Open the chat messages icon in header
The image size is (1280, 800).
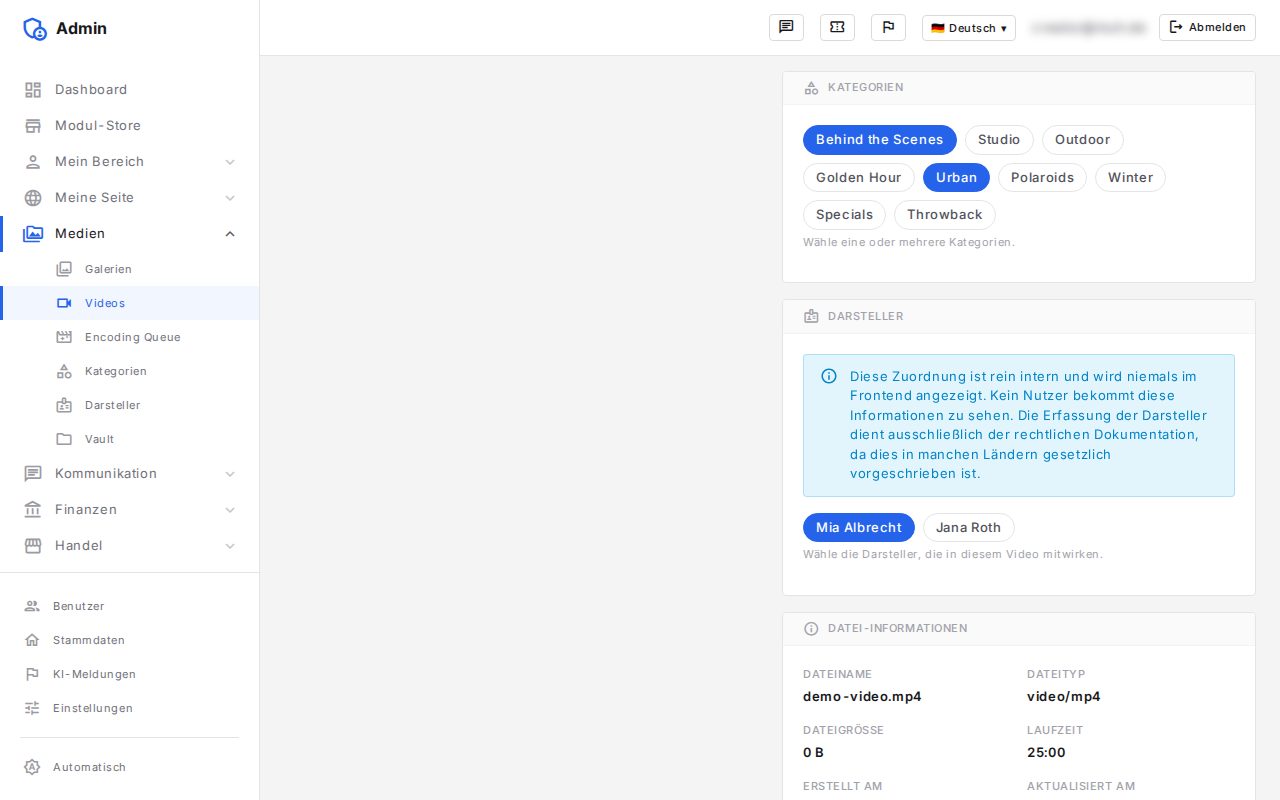point(786,27)
